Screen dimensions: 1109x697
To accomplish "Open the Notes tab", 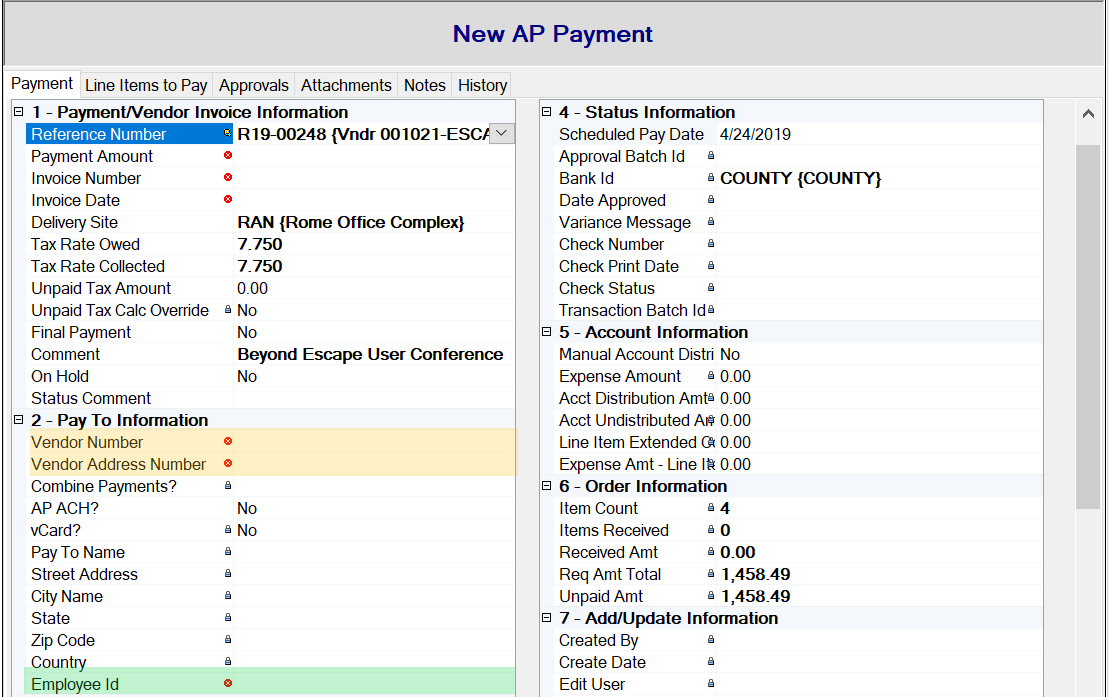I will coord(424,86).
